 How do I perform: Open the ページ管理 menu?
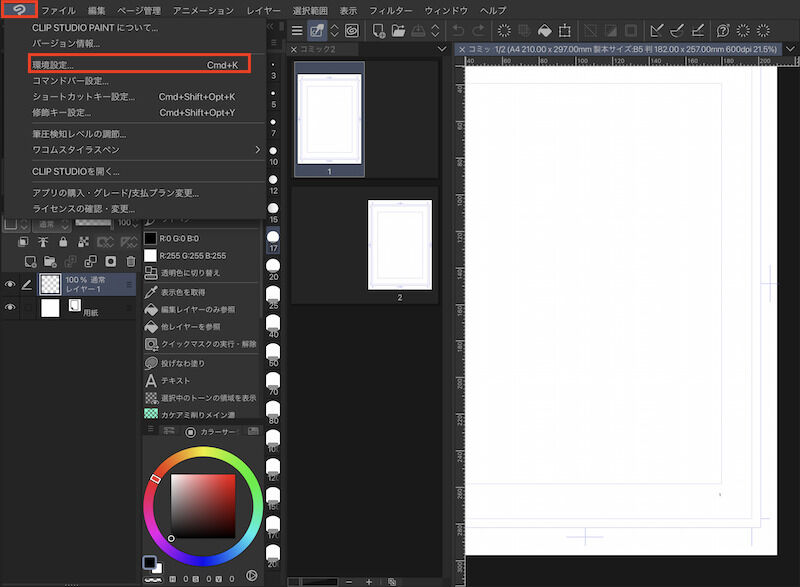pyautogui.click(x=139, y=10)
